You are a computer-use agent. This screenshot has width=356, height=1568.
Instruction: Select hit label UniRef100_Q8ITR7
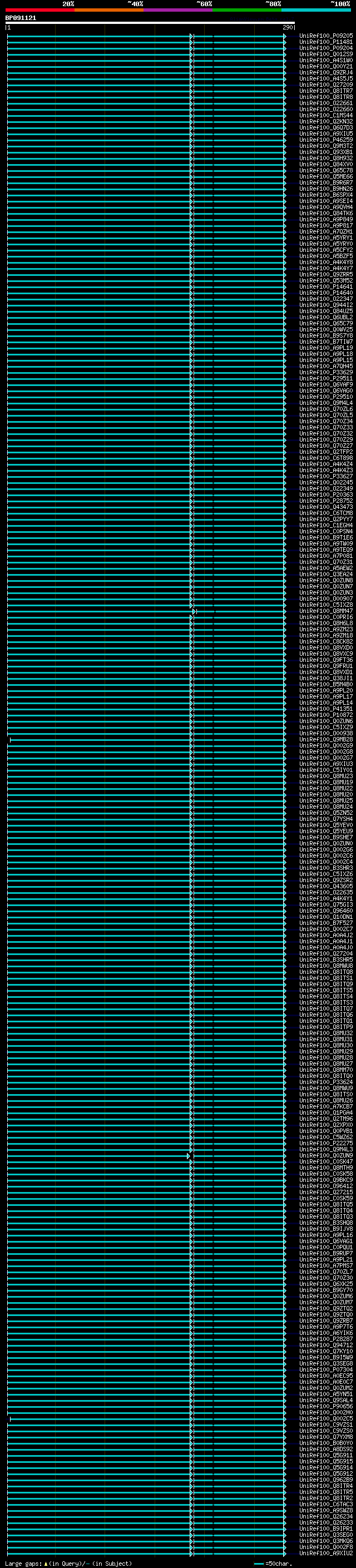pos(326,91)
